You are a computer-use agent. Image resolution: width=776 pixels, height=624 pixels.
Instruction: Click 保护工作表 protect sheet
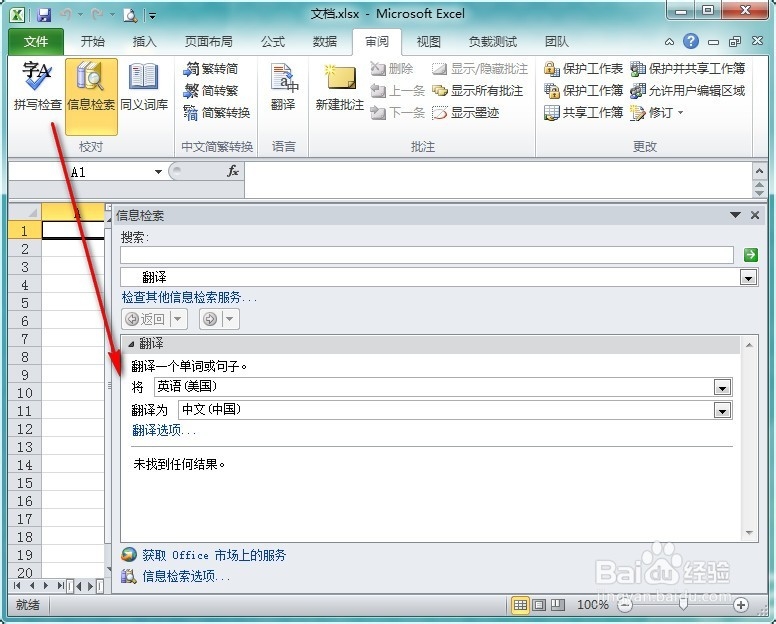point(583,69)
